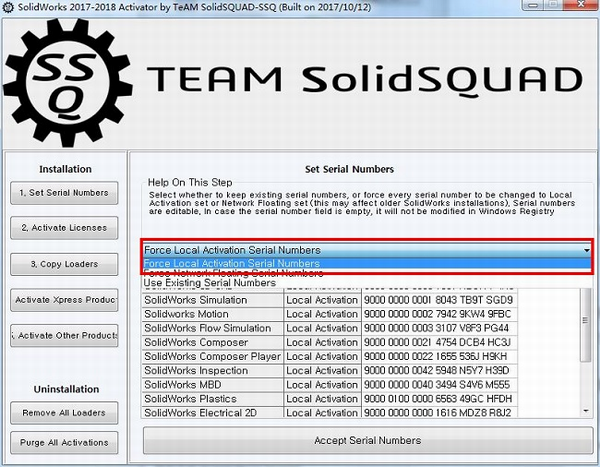Screen dimensions: 600x467
Task: Select the 'SolidWorks MBD' product cell
Action: (213, 385)
